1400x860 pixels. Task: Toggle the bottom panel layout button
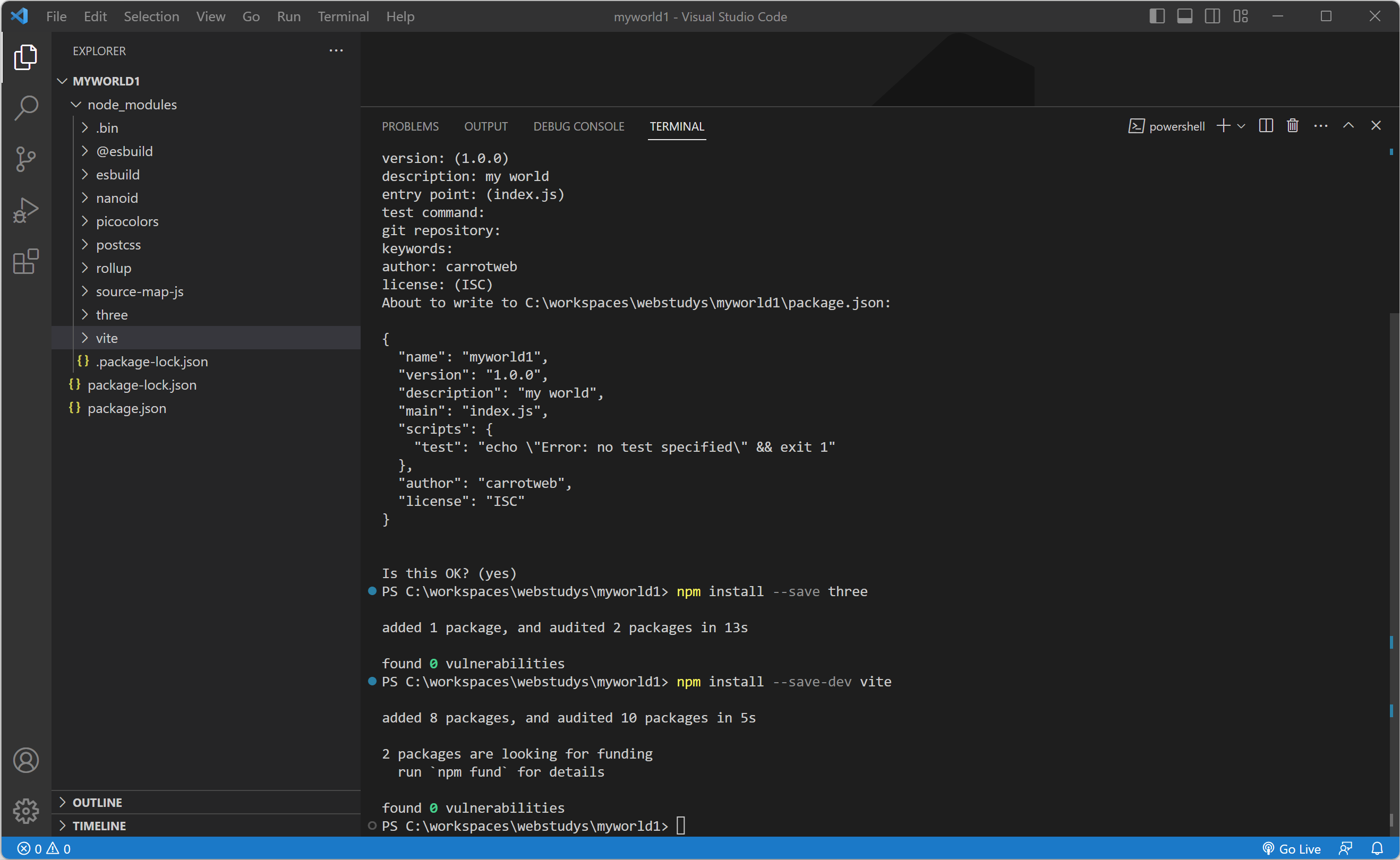pos(1184,16)
